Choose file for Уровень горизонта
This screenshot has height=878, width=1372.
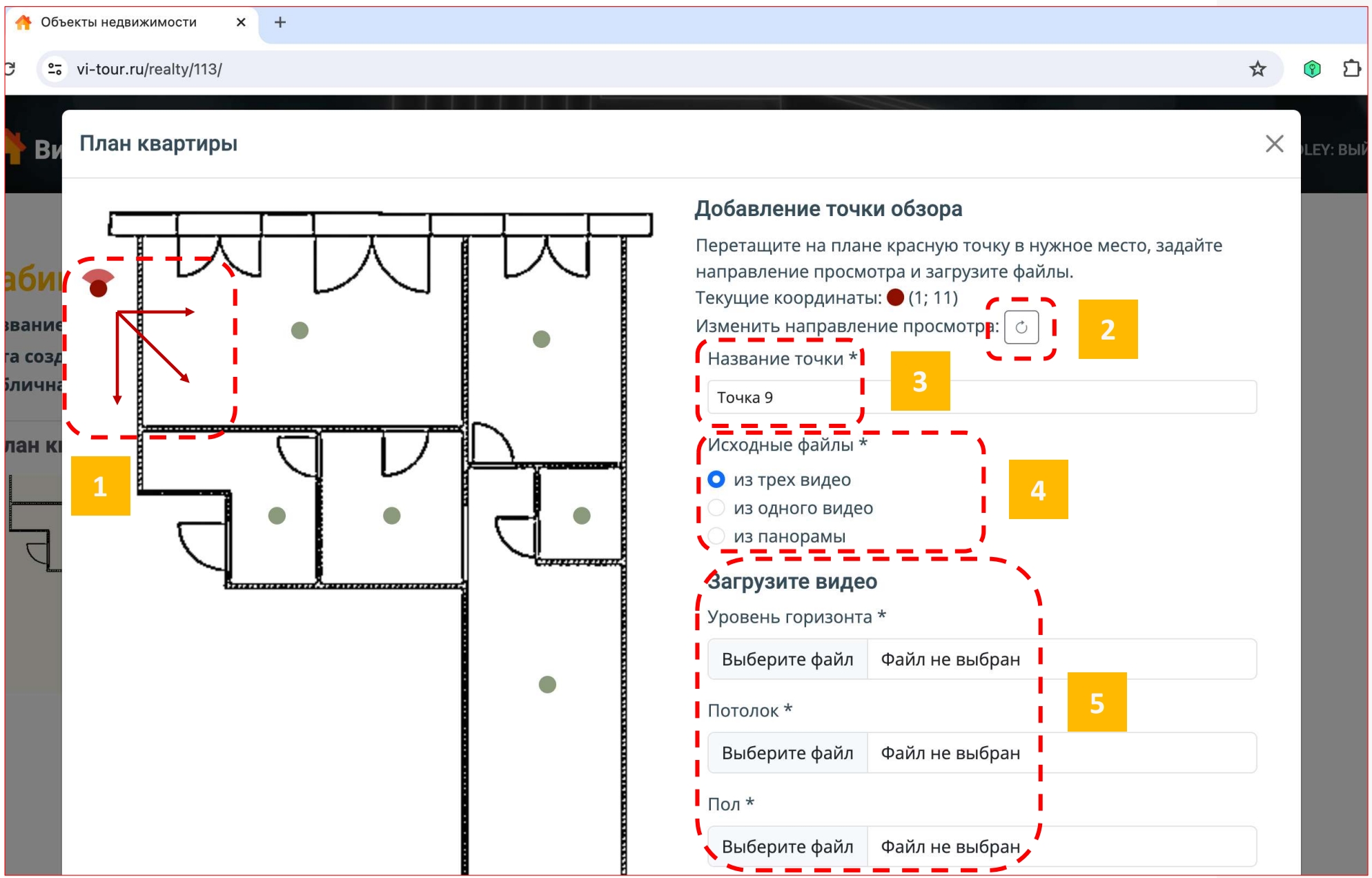point(787,659)
